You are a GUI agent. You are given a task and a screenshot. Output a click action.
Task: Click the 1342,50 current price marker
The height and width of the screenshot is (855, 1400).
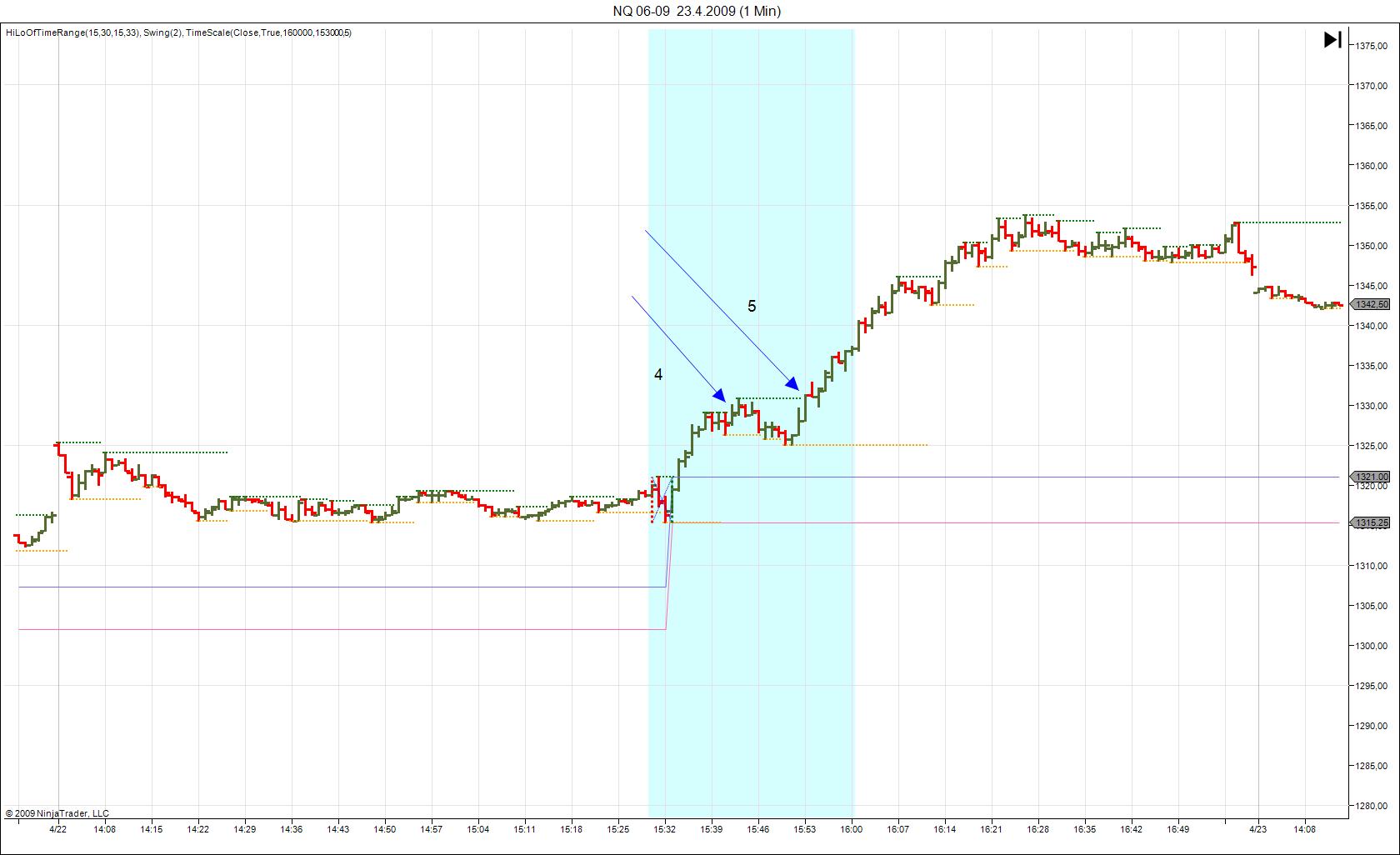[1371, 304]
